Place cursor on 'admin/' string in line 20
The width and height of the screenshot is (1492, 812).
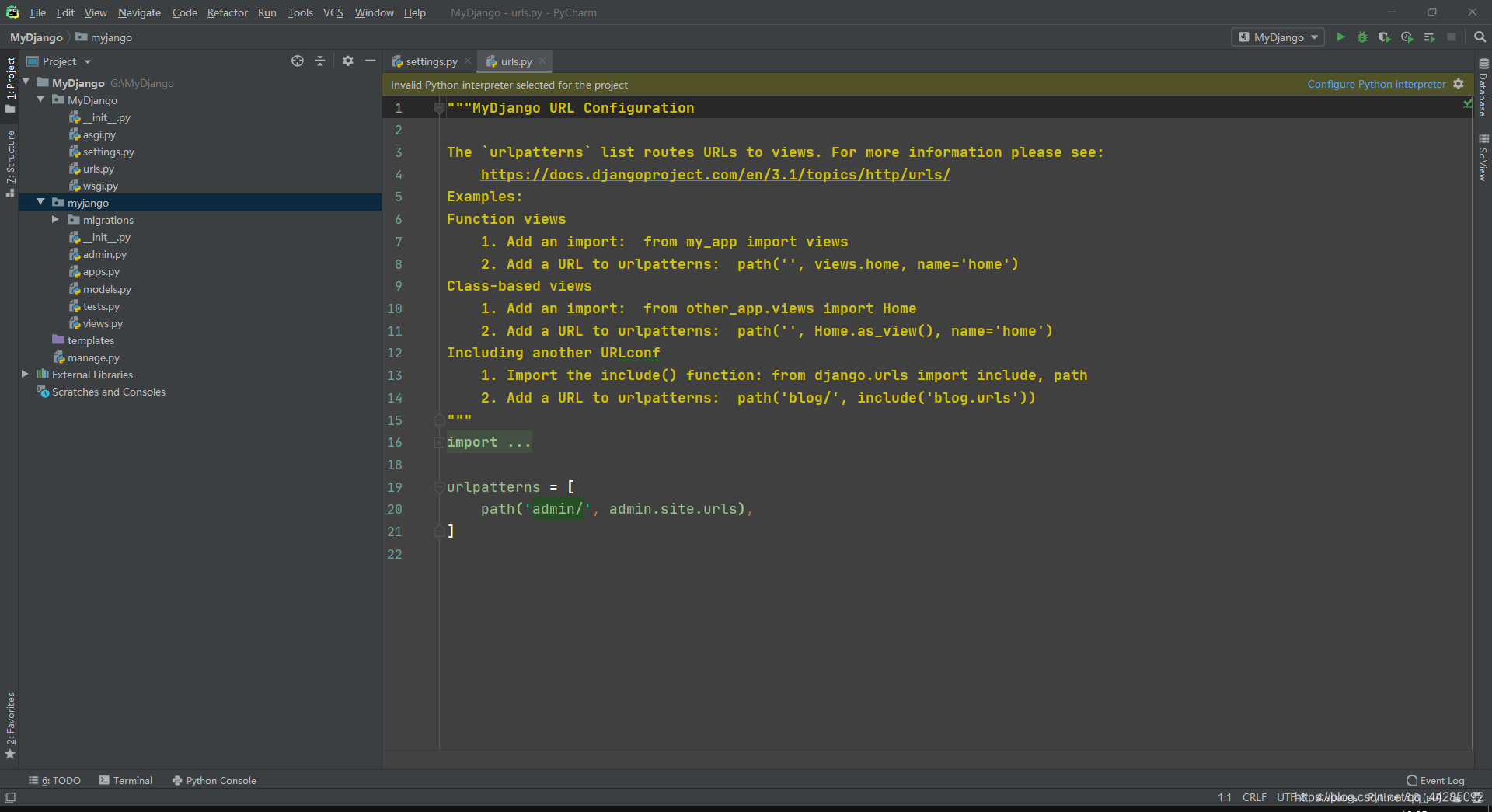click(x=557, y=509)
